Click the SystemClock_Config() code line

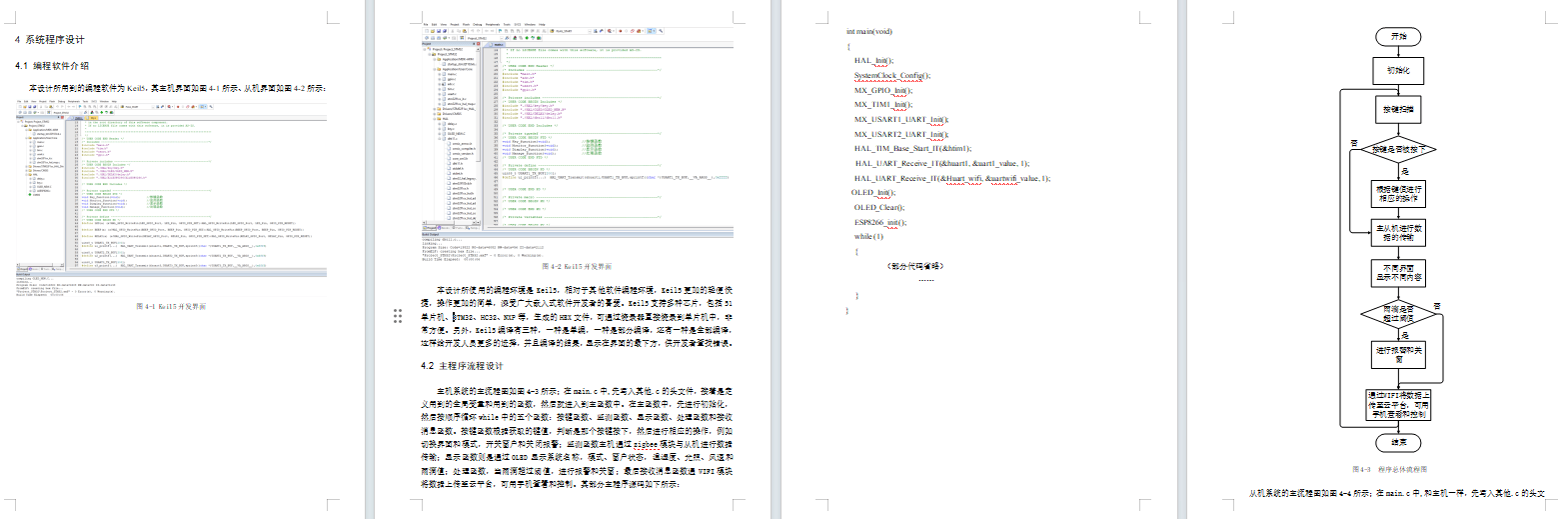coord(891,76)
